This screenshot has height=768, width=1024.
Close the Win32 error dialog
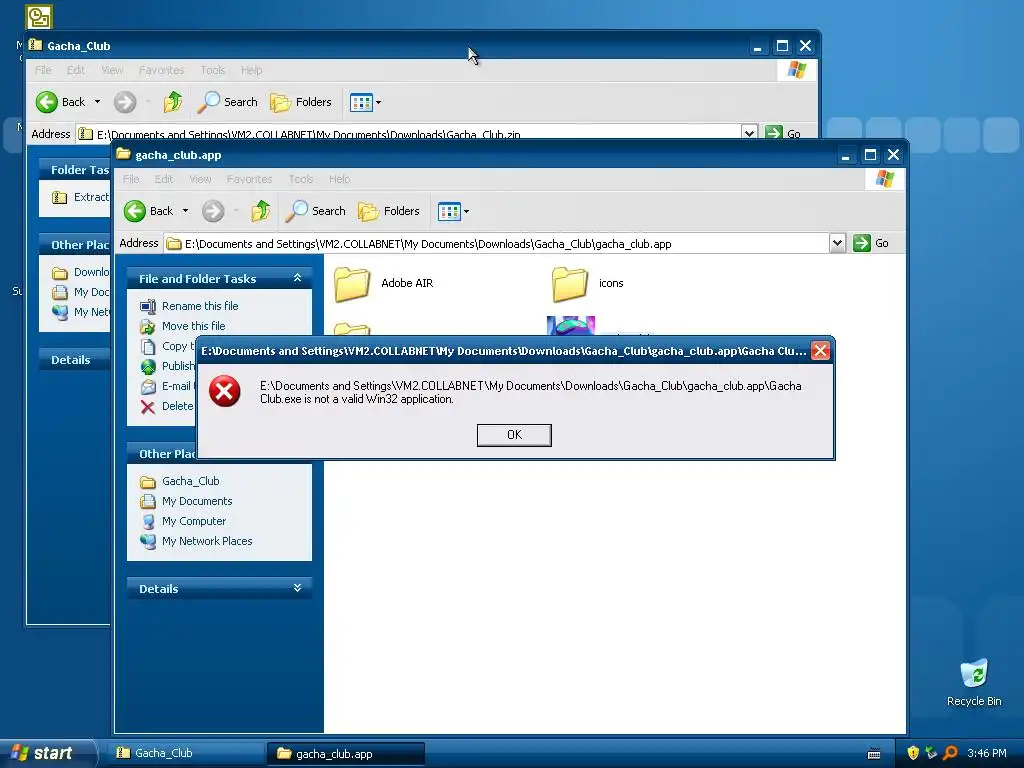coord(820,351)
